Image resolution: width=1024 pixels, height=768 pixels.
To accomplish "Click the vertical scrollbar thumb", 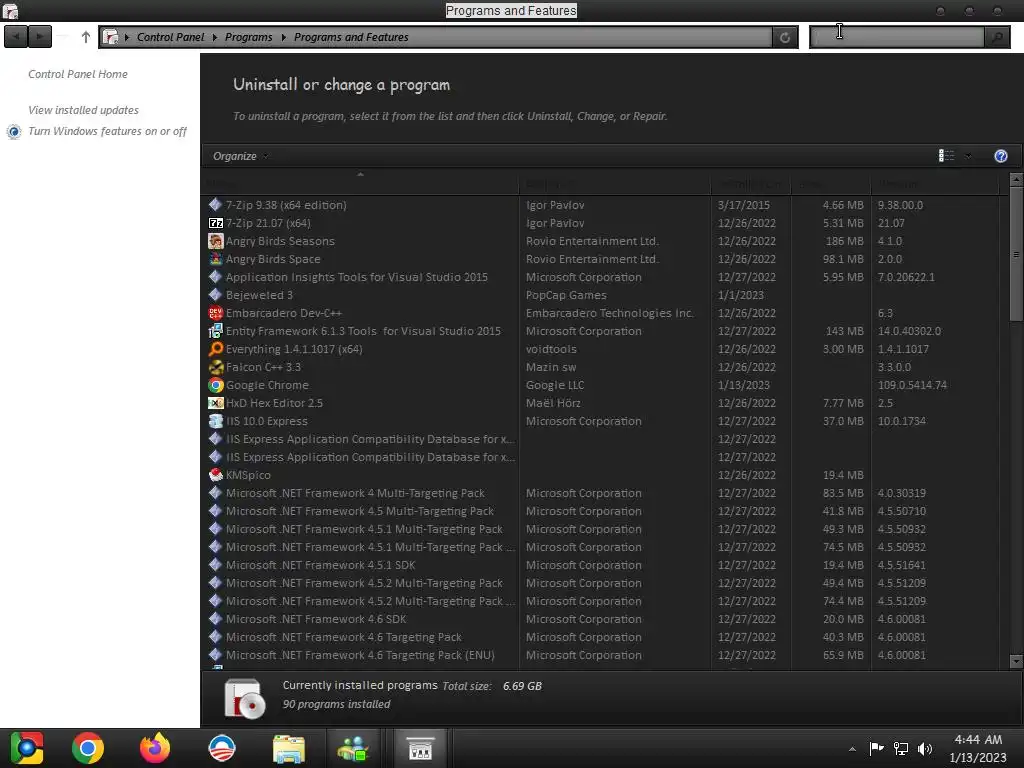I will [1016, 254].
